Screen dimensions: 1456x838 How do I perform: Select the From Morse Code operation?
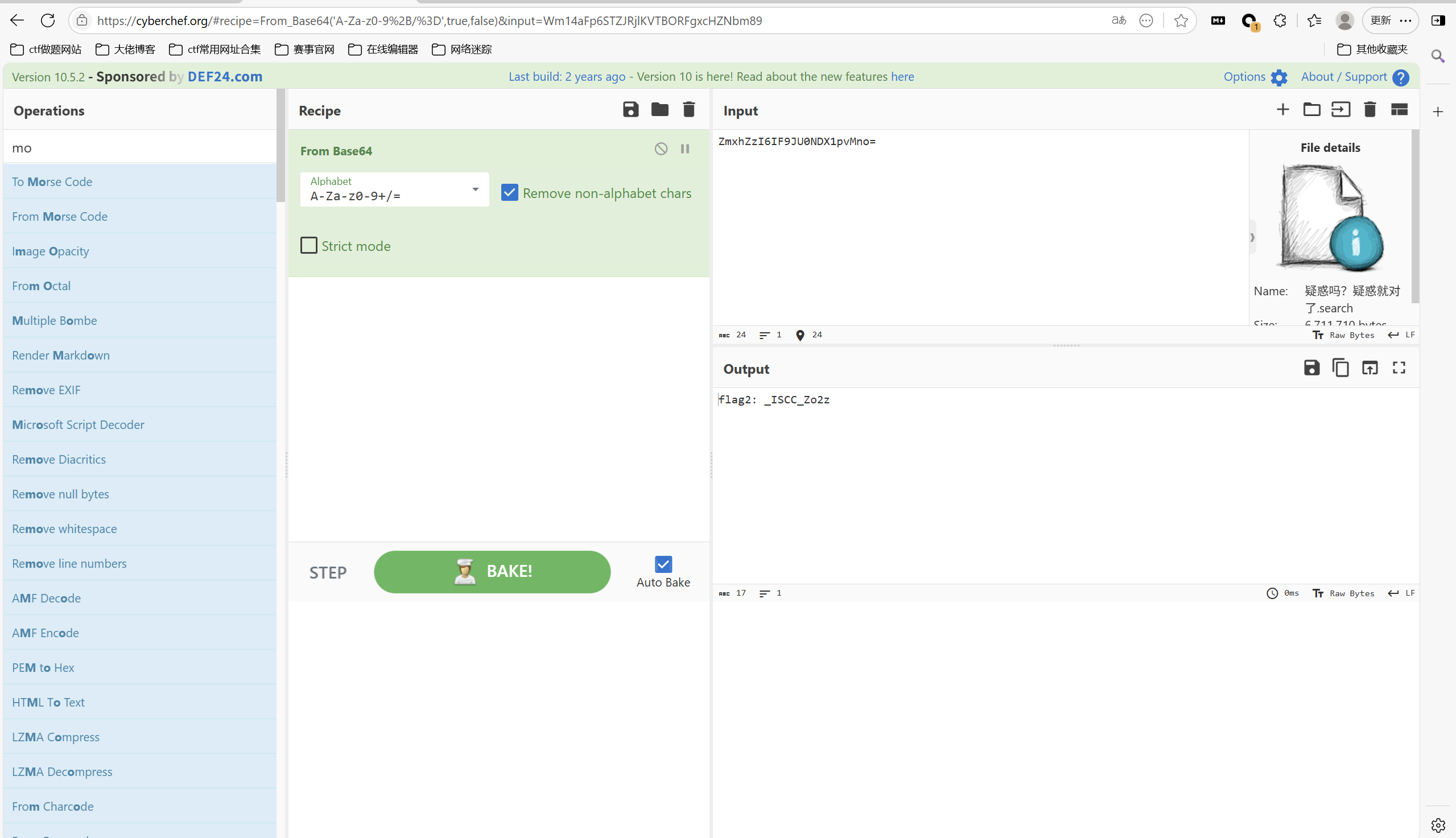[x=139, y=216]
